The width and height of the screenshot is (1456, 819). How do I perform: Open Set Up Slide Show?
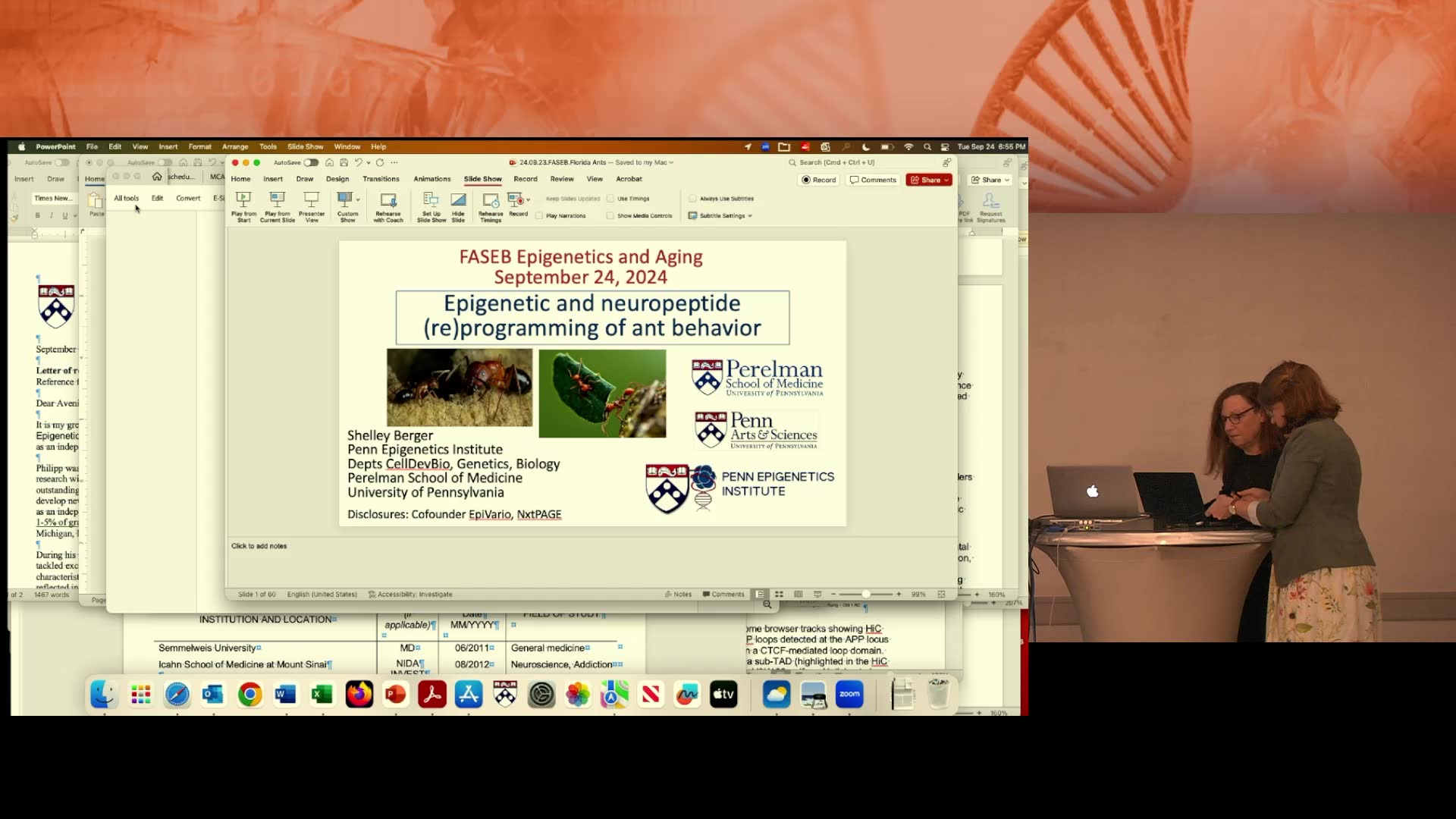click(431, 206)
